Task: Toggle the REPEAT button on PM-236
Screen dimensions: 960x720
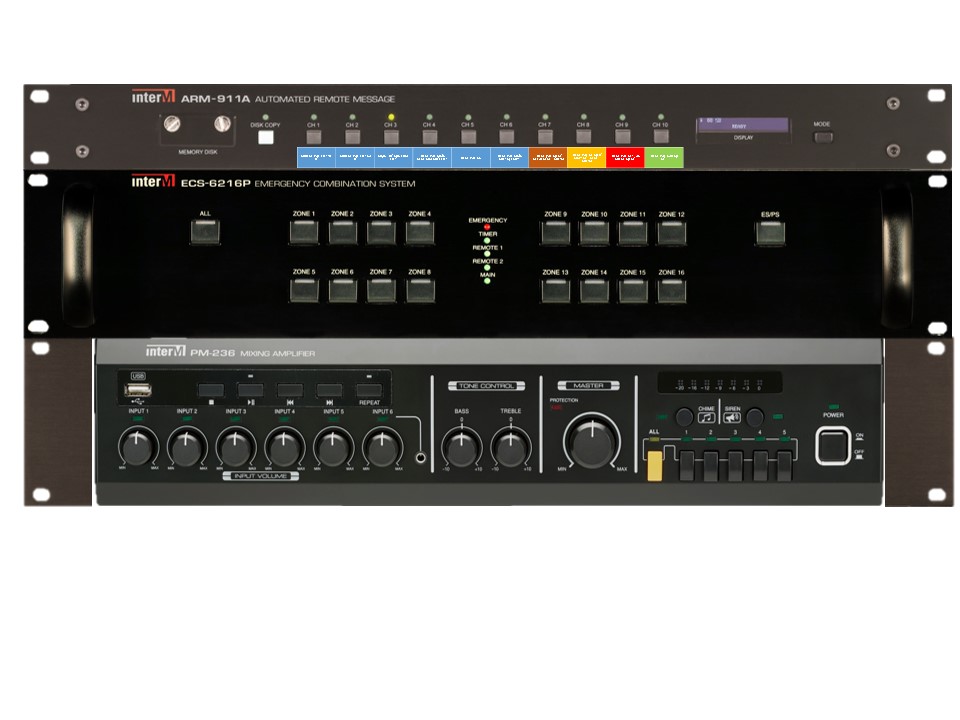Action: pyautogui.click(x=369, y=390)
